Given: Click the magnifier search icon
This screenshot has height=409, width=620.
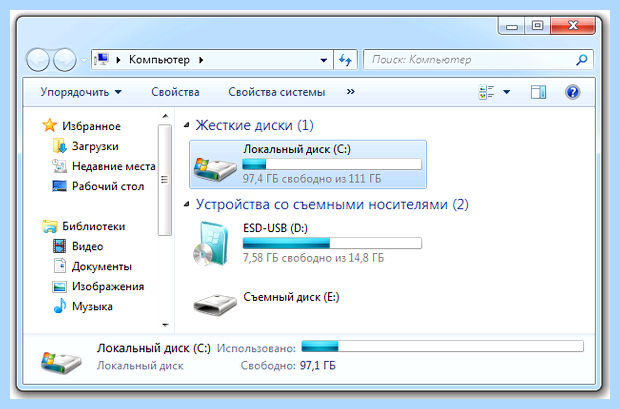Looking at the screenshot, I should tap(582, 60).
